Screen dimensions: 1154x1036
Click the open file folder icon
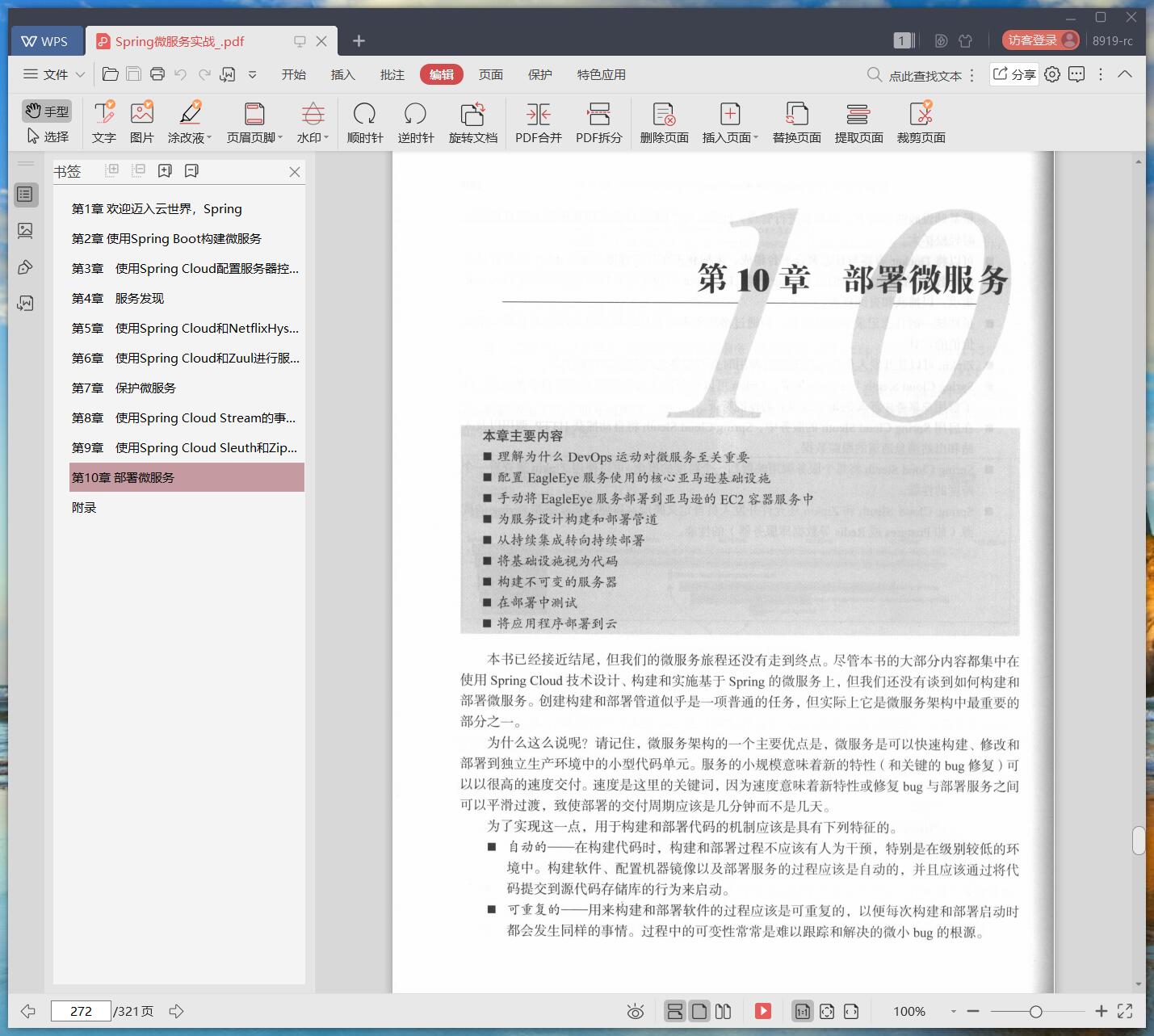(x=111, y=74)
